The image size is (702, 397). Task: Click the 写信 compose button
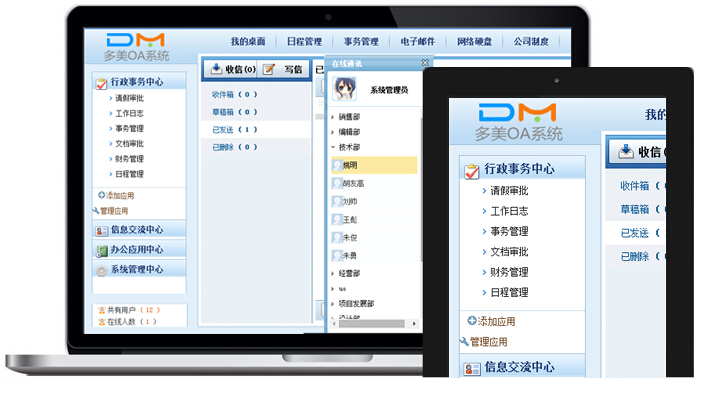click(x=284, y=69)
